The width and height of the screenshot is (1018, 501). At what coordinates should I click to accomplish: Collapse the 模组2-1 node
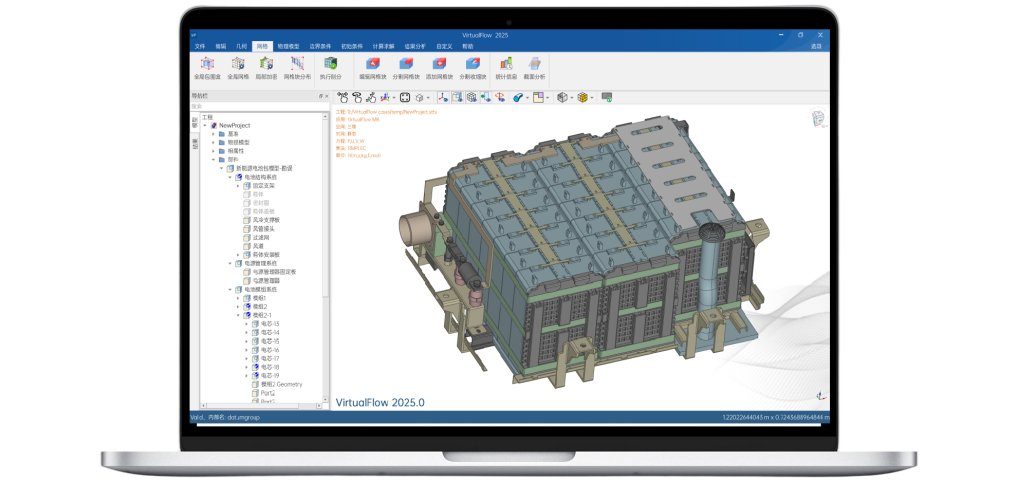click(238, 315)
